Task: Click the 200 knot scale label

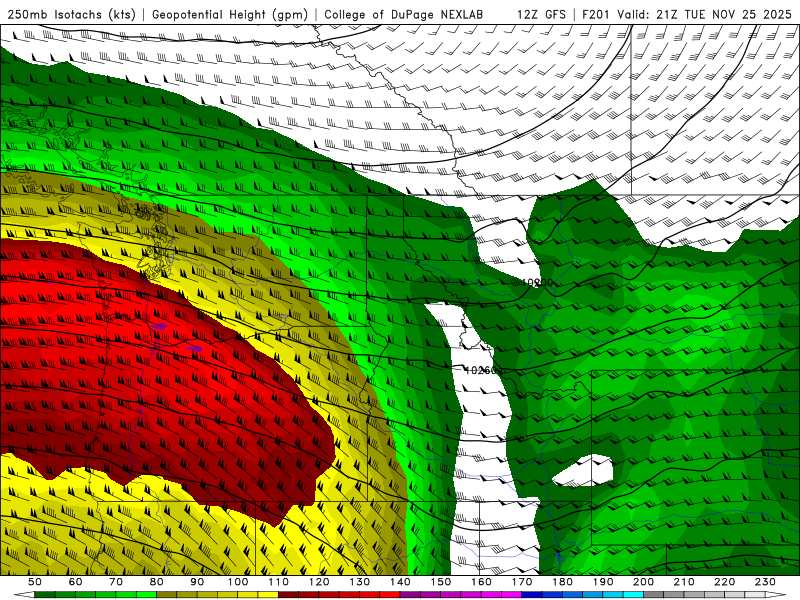Action: click(x=644, y=582)
